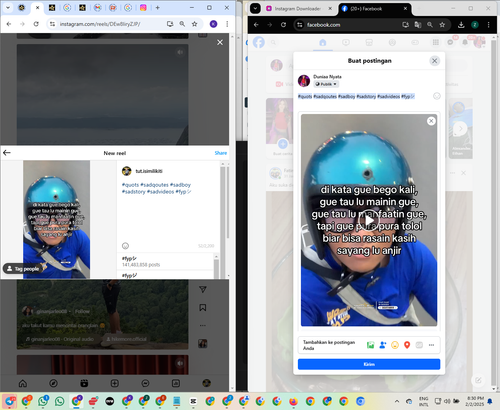Viewport: 500px width, 410px height.
Task: Open new tab in Instagram browser window
Action: coord(157,8)
